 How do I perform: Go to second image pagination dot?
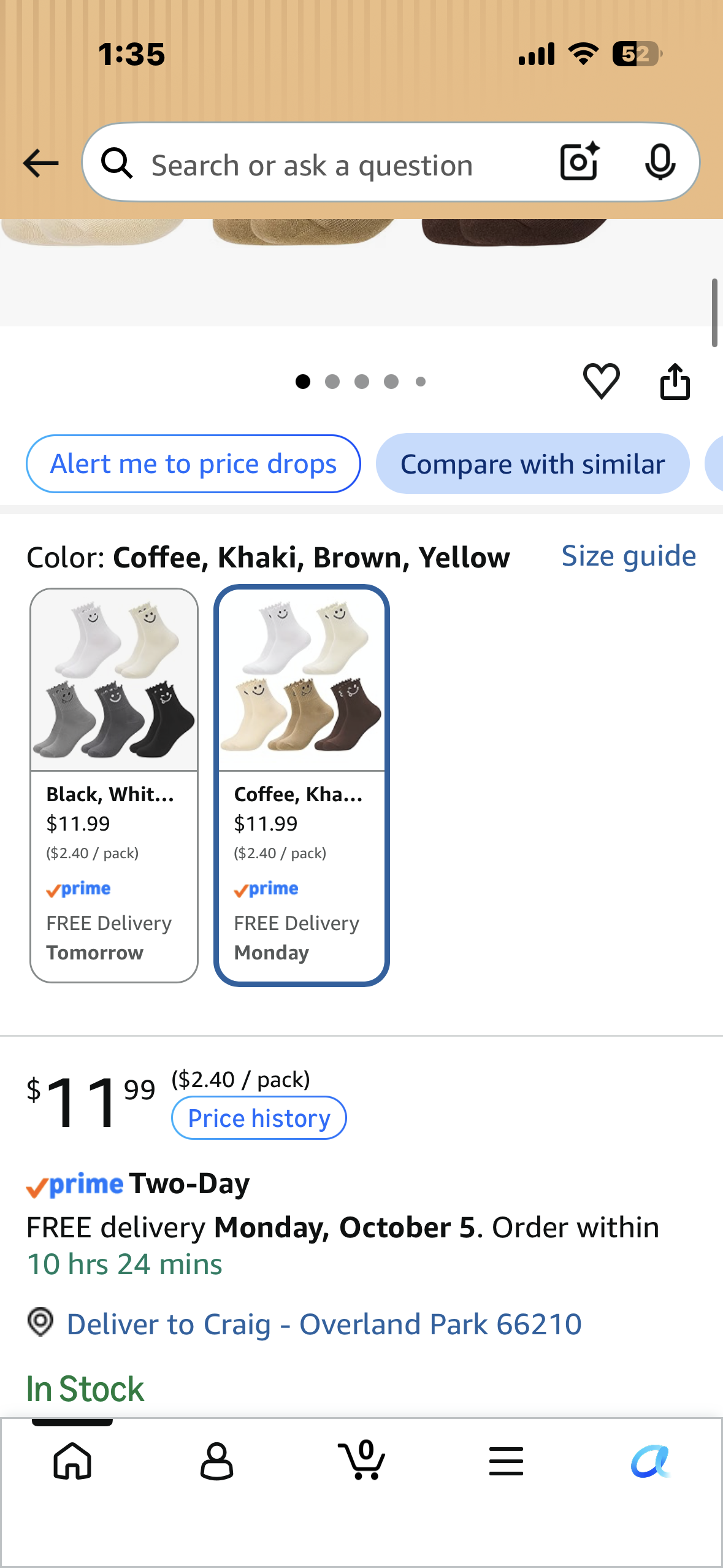(x=332, y=382)
